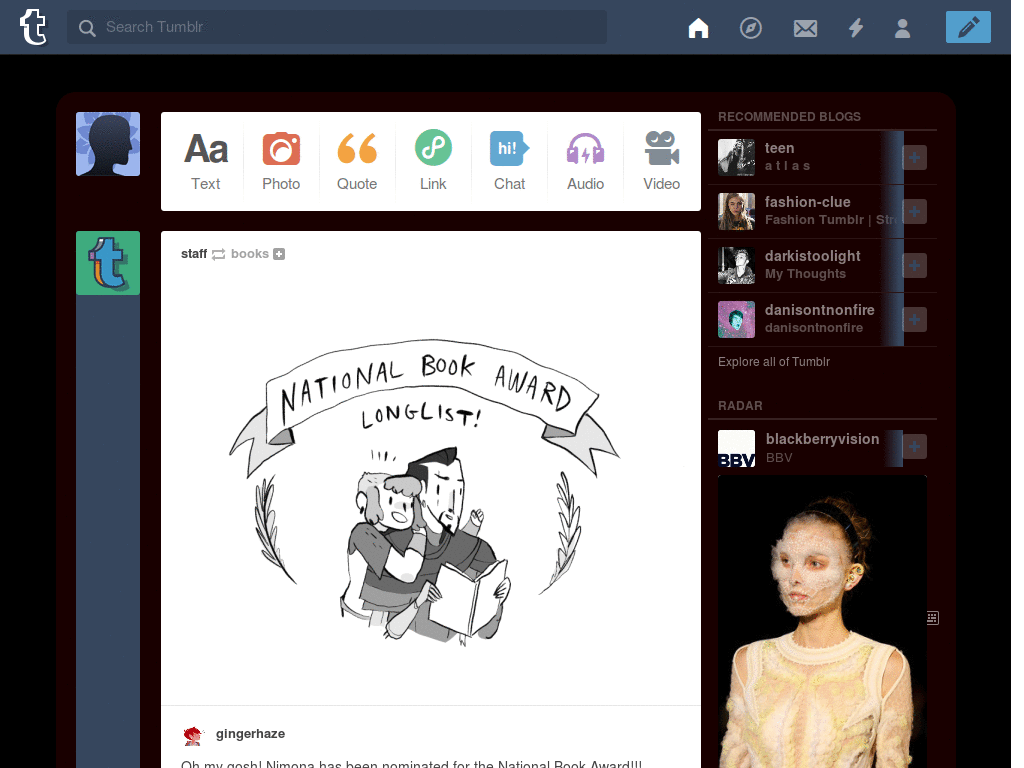This screenshot has height=768, width=1024.
Task: Click the Tumblr logo in the header
Action: 33,27
